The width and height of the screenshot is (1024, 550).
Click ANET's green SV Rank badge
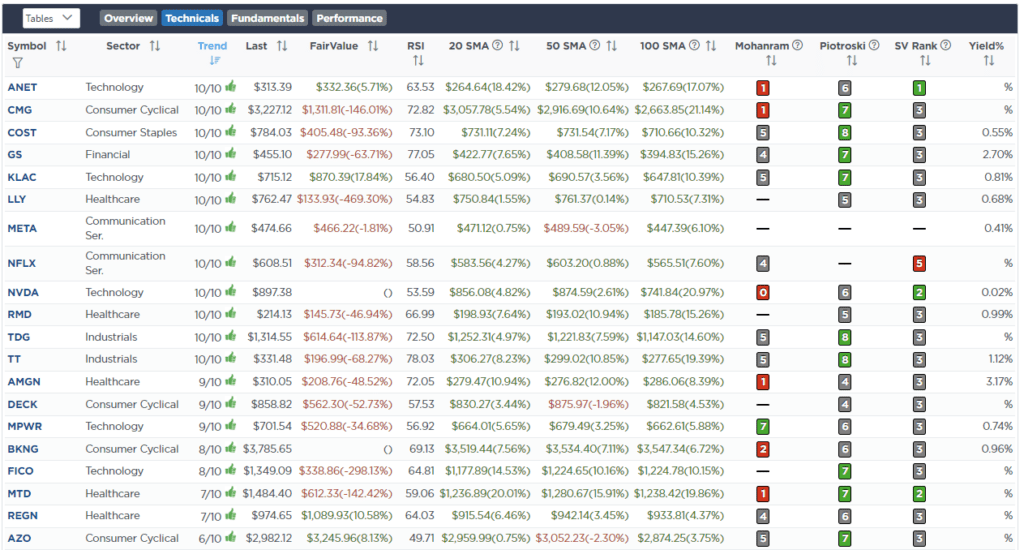click(x=919, y=88)
